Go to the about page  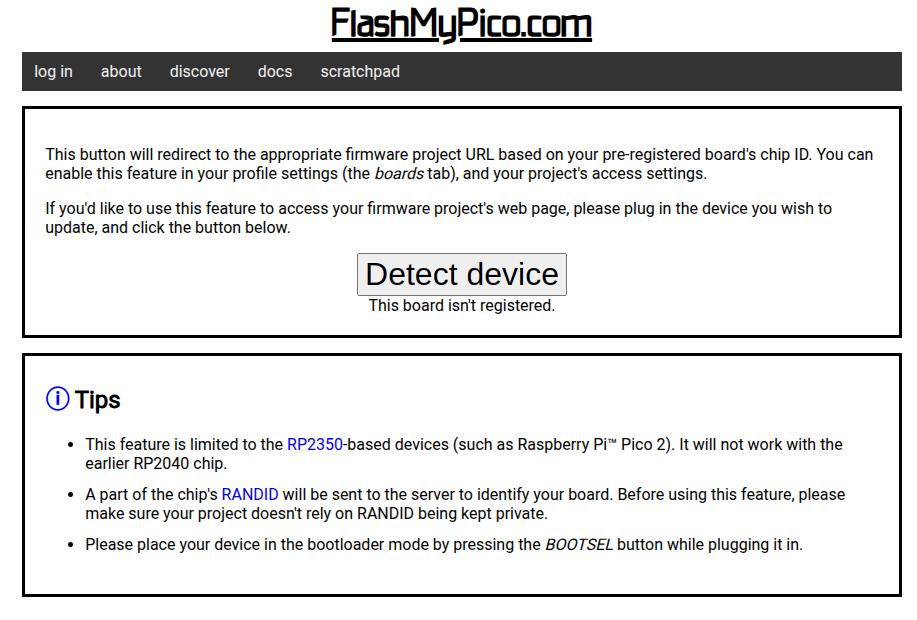(x=121, y=71)
